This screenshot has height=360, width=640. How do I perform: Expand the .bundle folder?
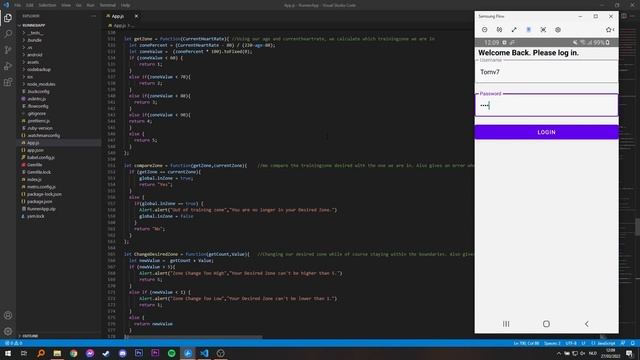coord(35,40)
